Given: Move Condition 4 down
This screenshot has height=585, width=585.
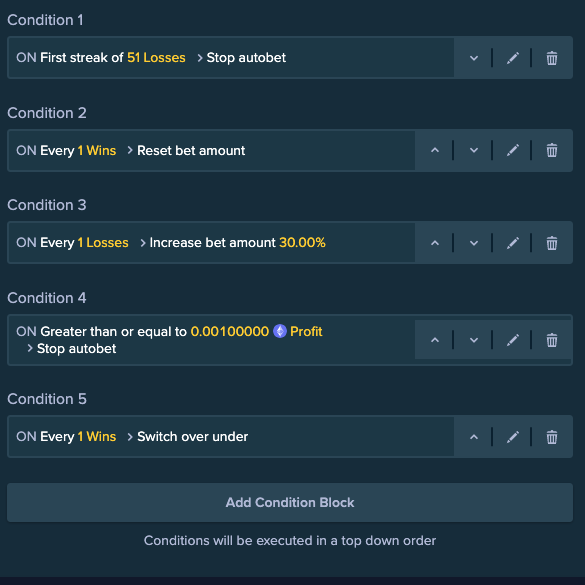Looking at the screenshot, I should pyautogui.click(x=474, y=340).
